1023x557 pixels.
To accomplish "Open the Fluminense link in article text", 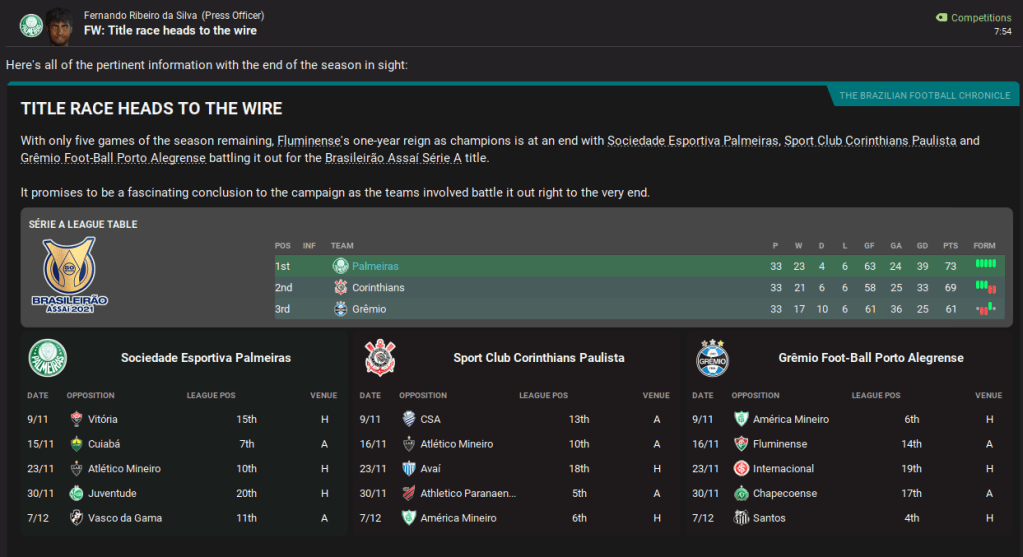I will click(310, 141).
